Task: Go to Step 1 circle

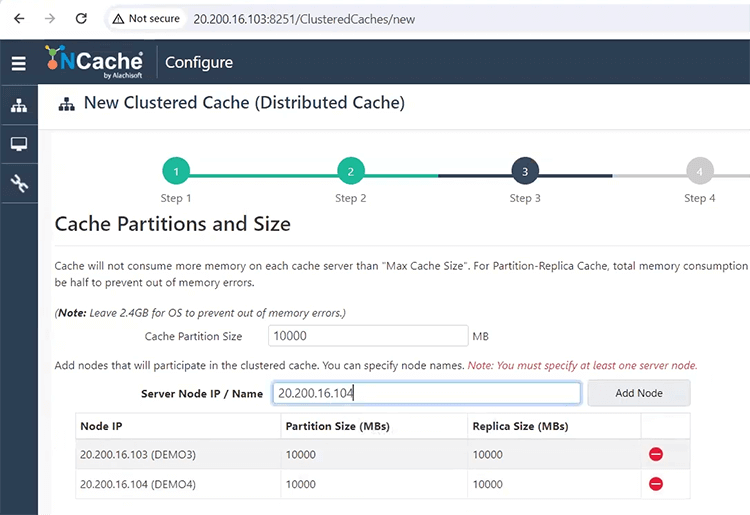Action: pyautogui.click(x=176, y=171)
